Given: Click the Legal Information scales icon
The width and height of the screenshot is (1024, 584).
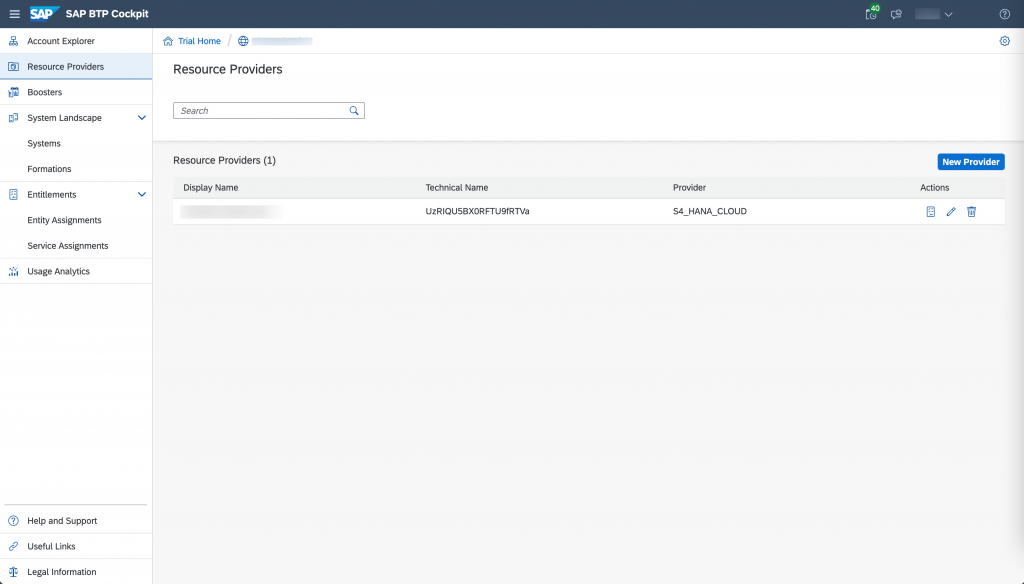Looking at the screenshot, I should 13,572.
